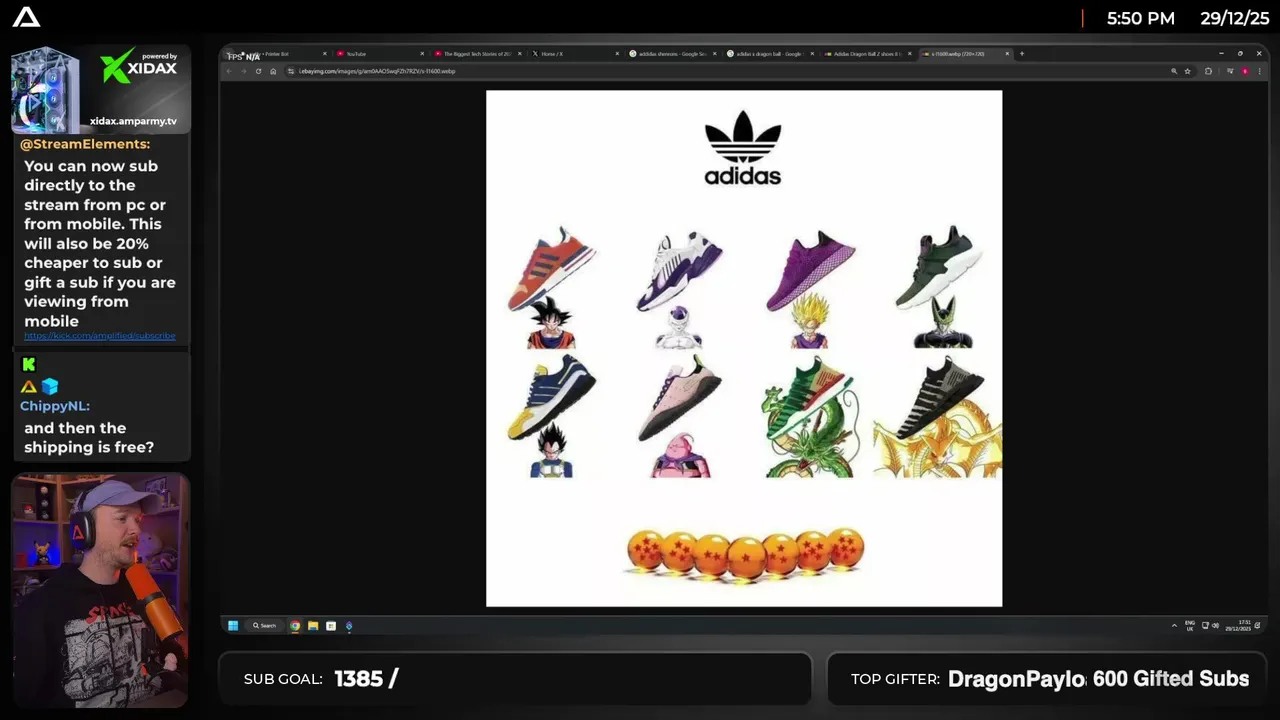Click the navy and yellow Vegeta sneaker
Viewport: 1280px width, 720px height.
coord(551,397)
